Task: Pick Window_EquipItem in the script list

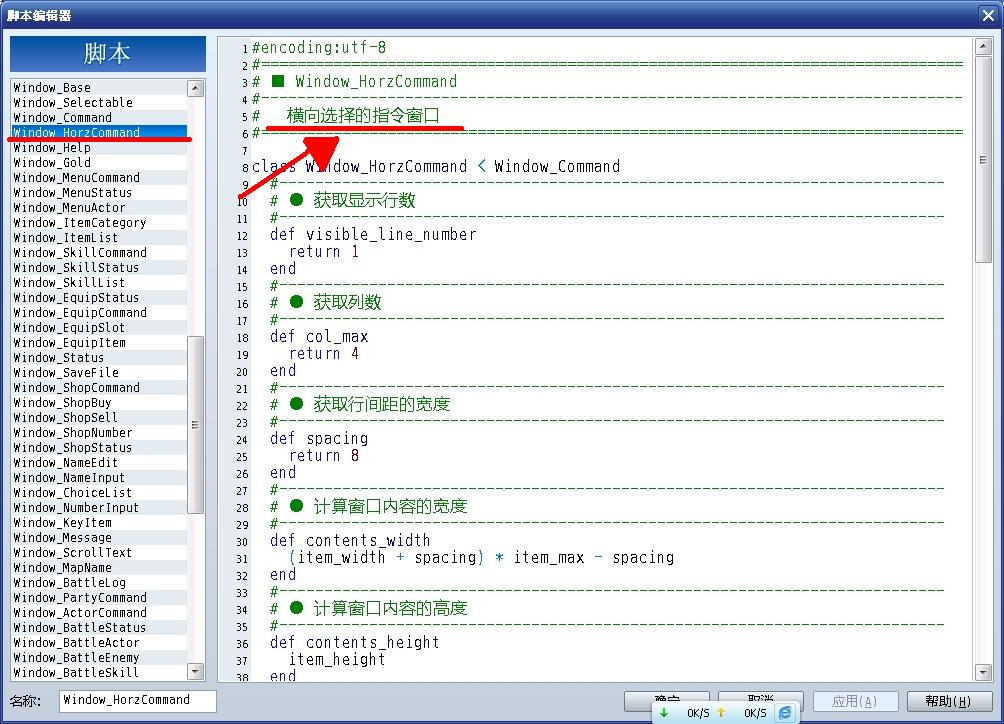Action: click(x=99, y=342)
